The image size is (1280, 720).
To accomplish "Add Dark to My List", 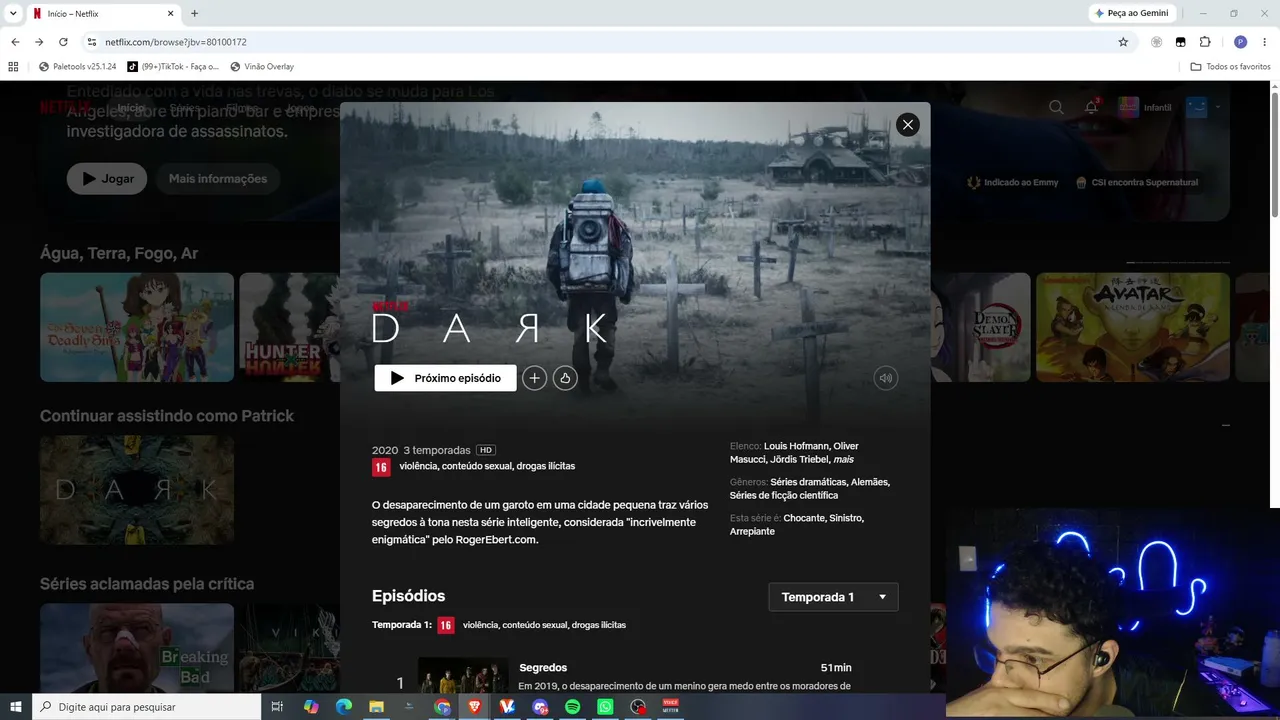I will [534, 378].
